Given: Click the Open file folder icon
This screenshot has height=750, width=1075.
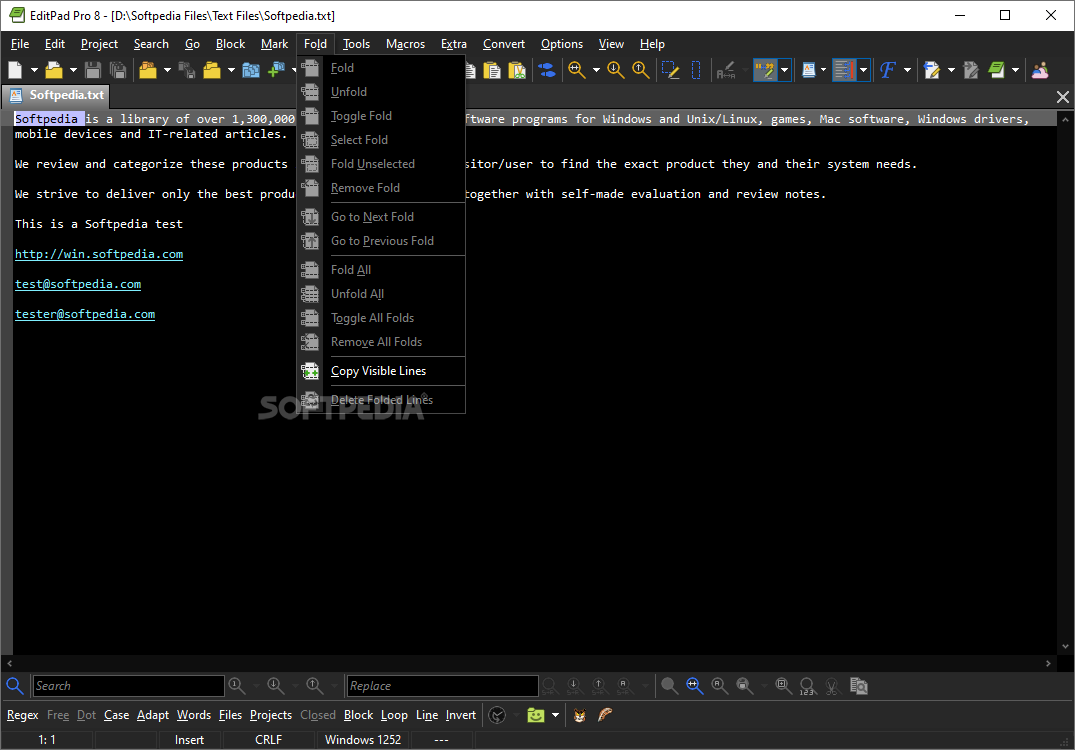Looking at the screenshot, I should point(54,70).
